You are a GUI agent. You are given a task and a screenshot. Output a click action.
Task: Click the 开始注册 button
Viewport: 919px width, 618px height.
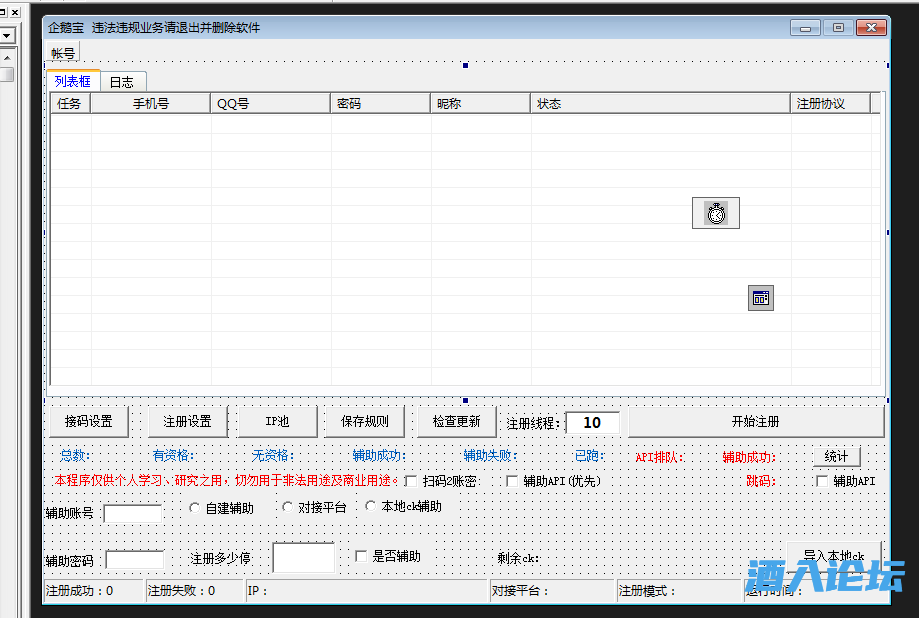coord(755,422)
